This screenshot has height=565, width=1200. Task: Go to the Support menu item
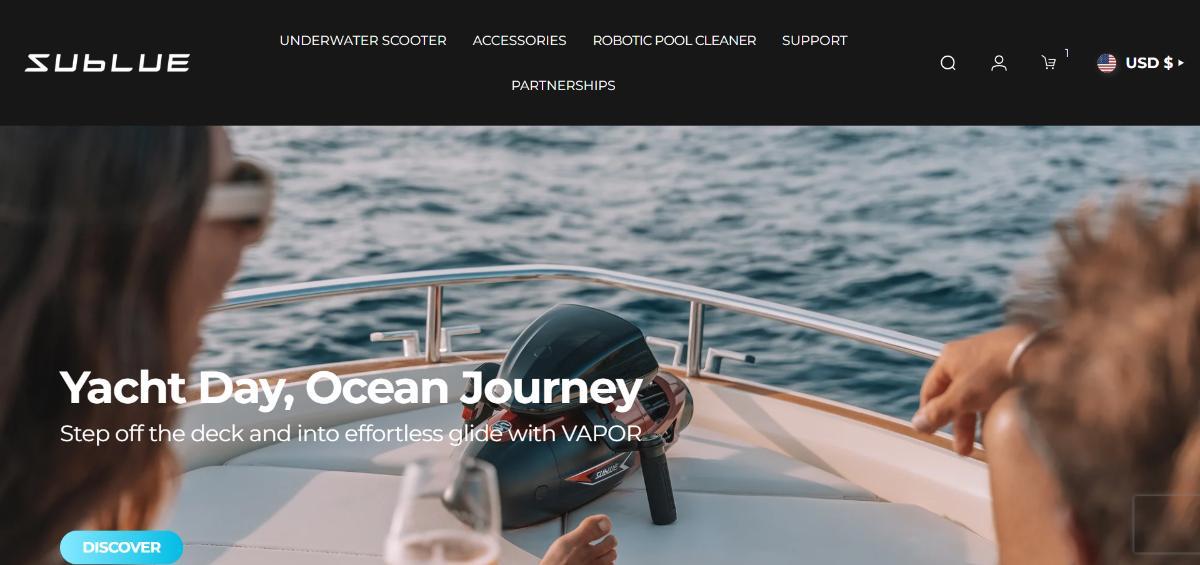(x=814, y=41)
